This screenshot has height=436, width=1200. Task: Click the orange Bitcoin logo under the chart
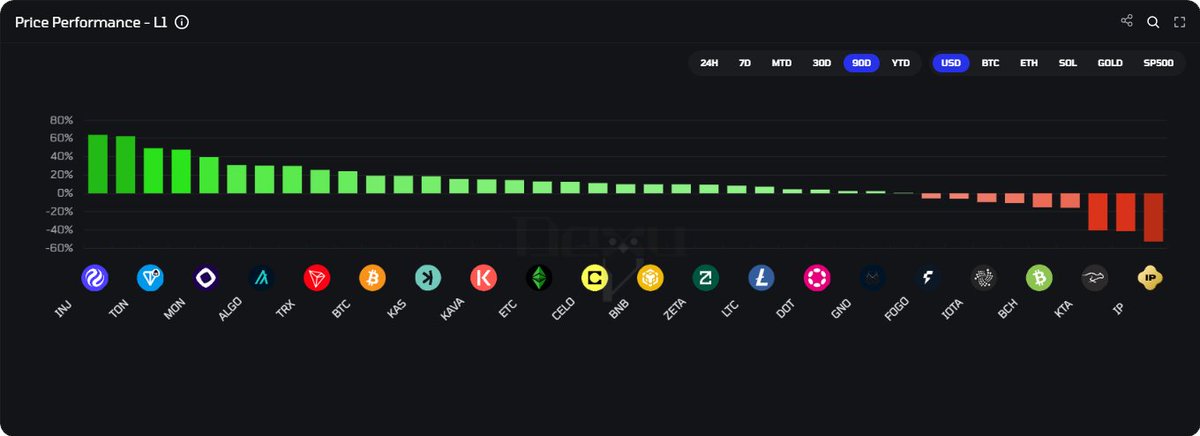point(373,278)
